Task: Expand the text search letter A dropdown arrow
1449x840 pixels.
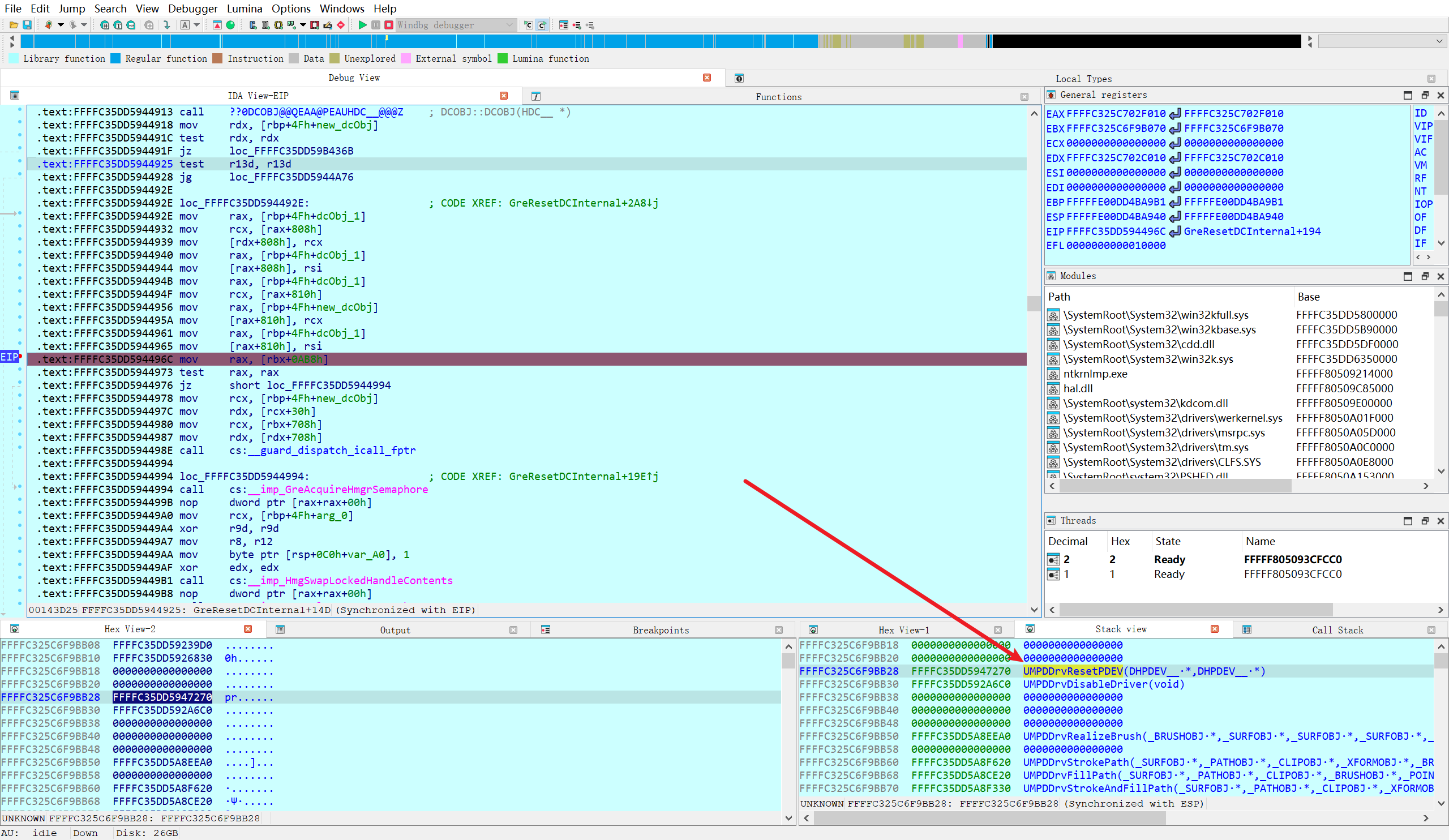Action: tap(196, 25)
